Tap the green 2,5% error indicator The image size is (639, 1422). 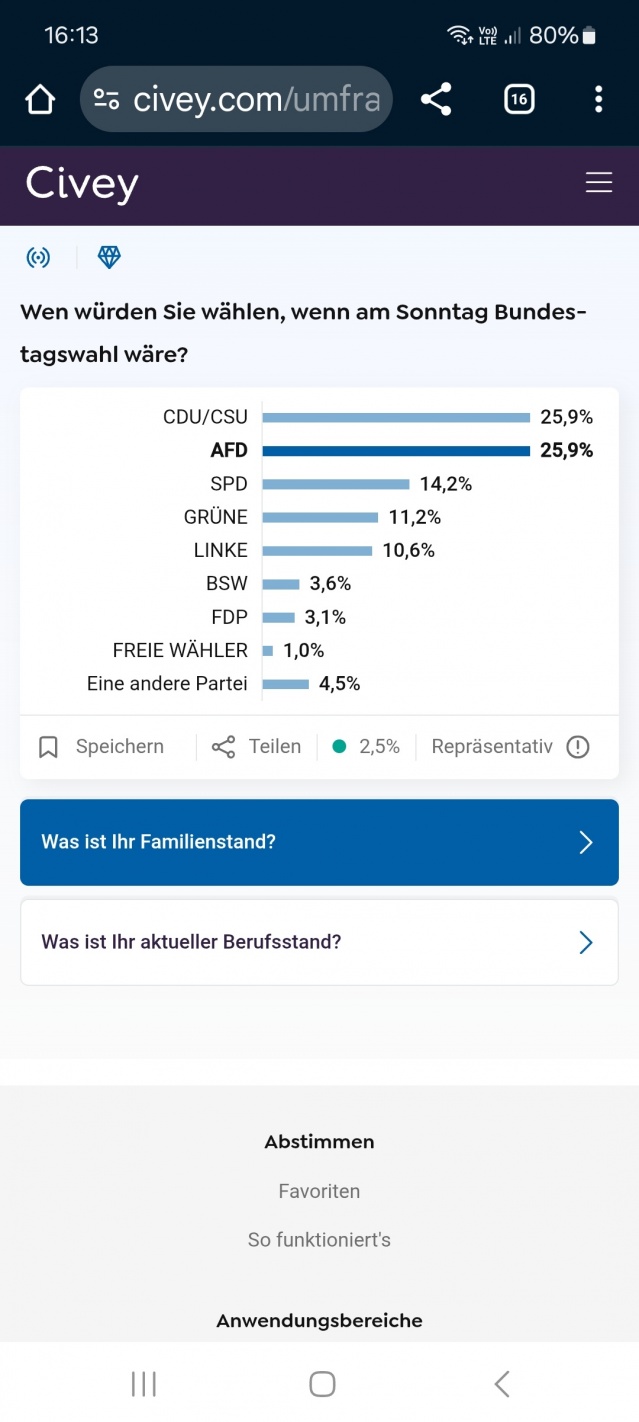coord(366,747)
